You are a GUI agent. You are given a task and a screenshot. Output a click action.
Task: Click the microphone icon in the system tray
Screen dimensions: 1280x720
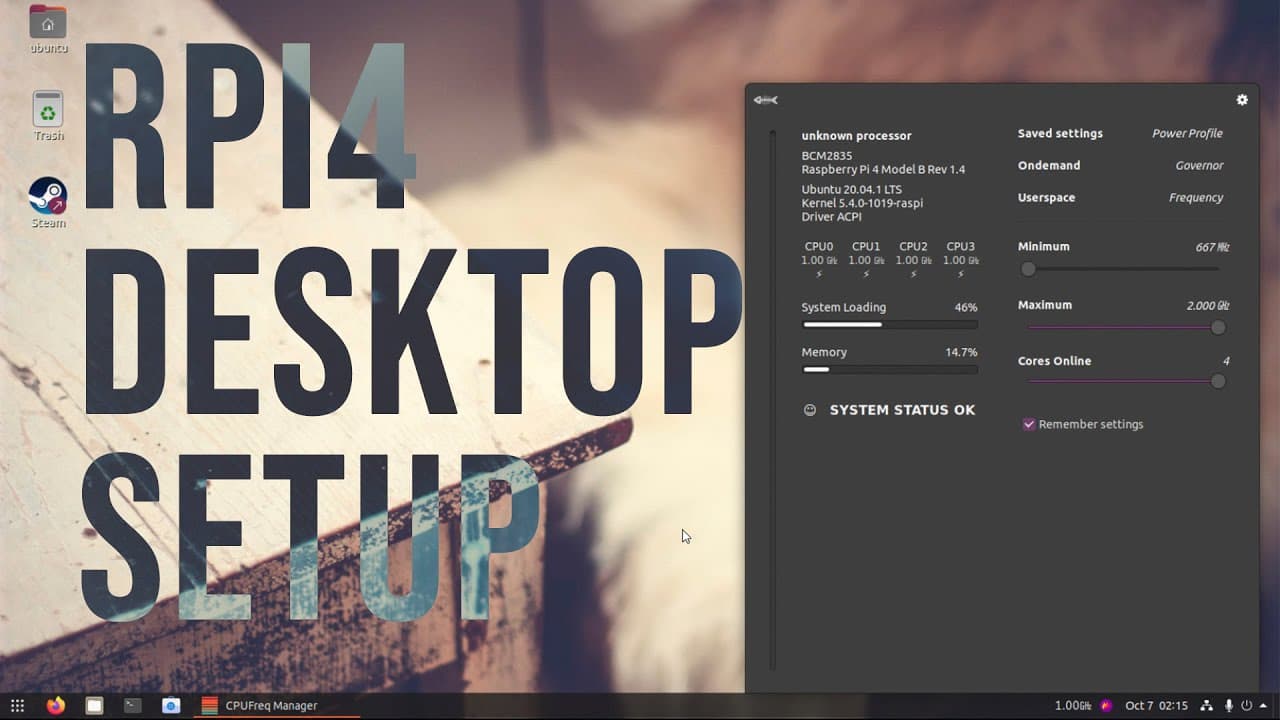[1229, 706]
